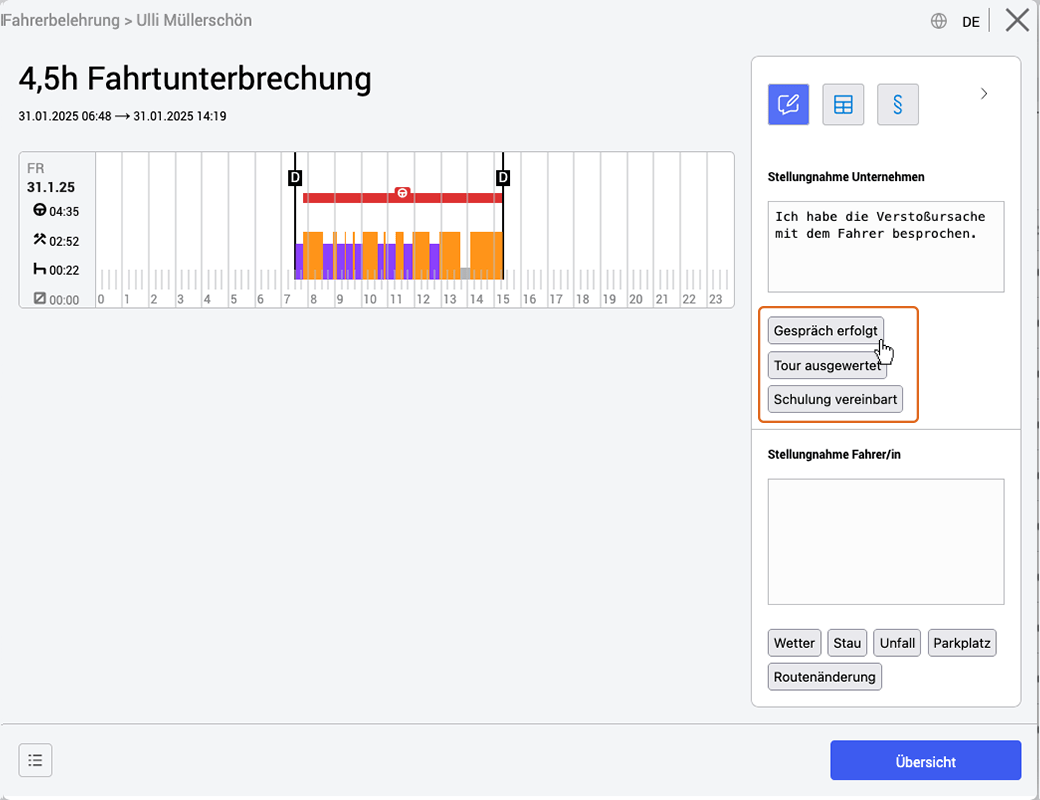
Task: Click the steering wheel icon on red bar
Action: click(402, 193)
